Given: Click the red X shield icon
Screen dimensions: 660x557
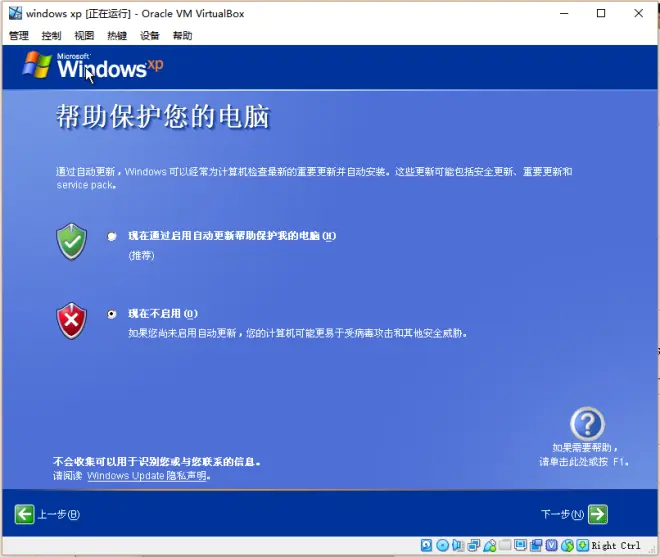Looking at the screenshot, I should pos(72,320).
